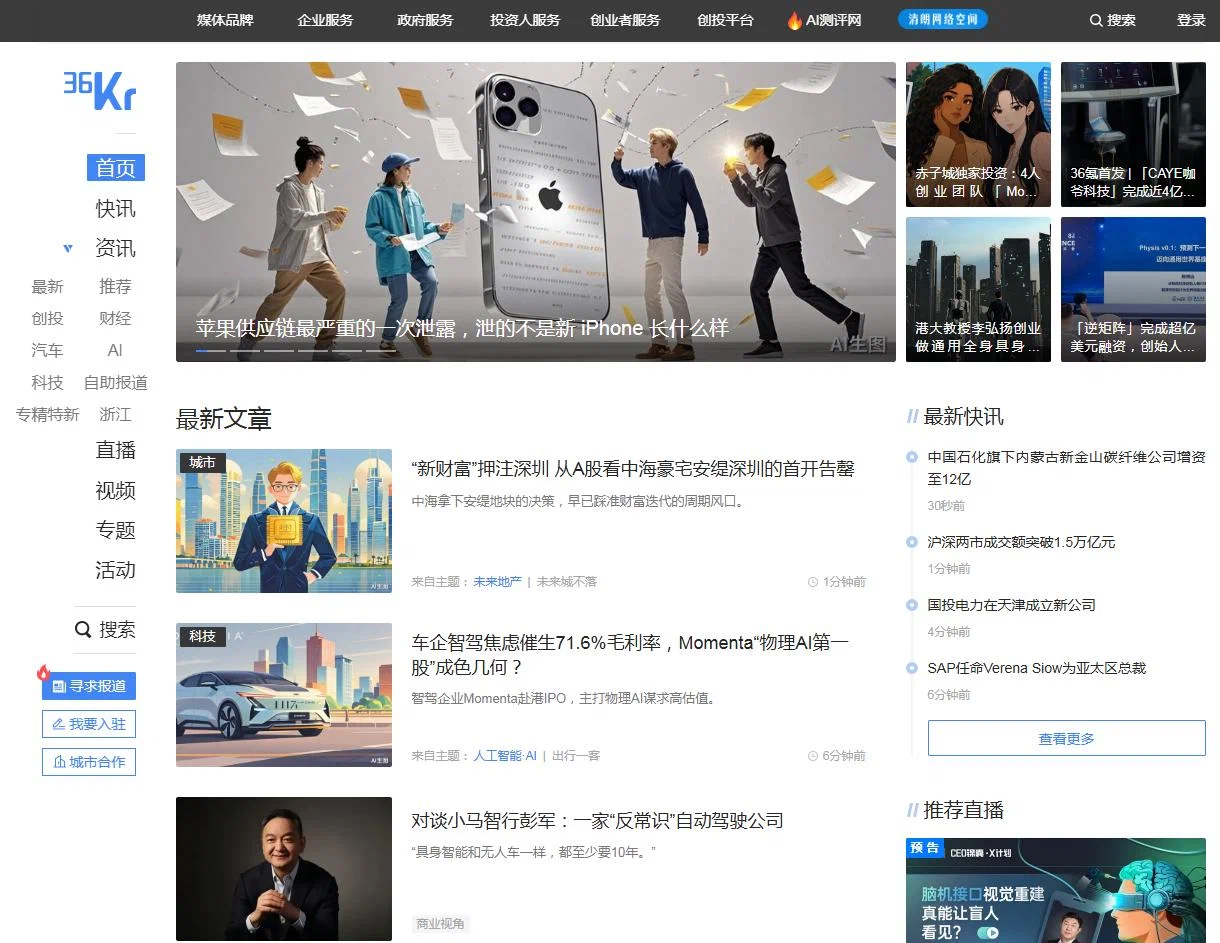1220x943 pixels.
Task: Click the 寻求报道 button
Action: coord(89,686)
